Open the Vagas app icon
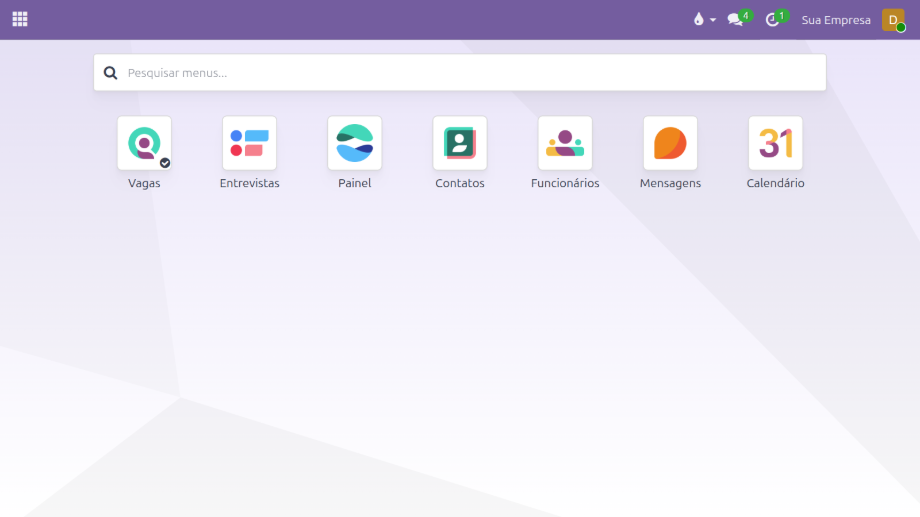Screen dimensions: 920x517 tap(144, 143)
